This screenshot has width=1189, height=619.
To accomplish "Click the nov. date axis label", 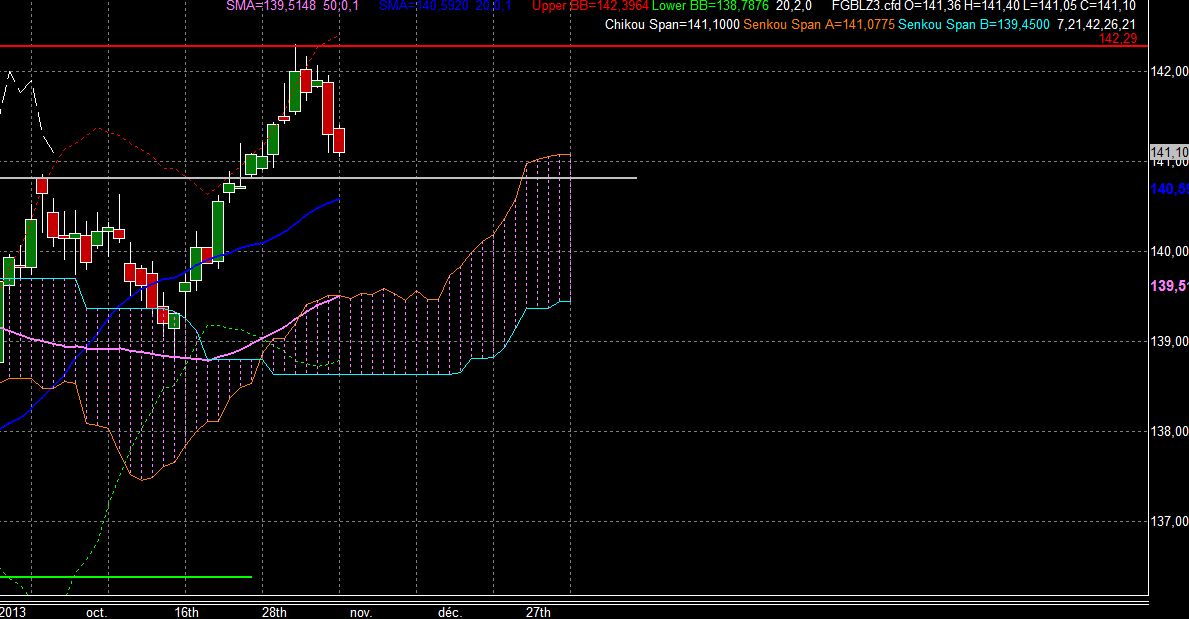I will (x=361, y=612).
